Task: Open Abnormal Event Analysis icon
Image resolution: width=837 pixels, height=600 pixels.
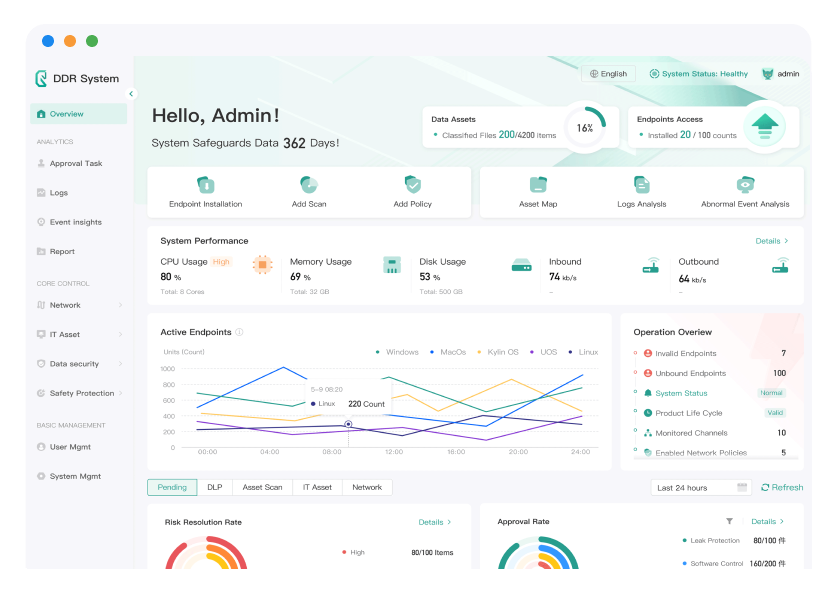Action: click(745, 185)
